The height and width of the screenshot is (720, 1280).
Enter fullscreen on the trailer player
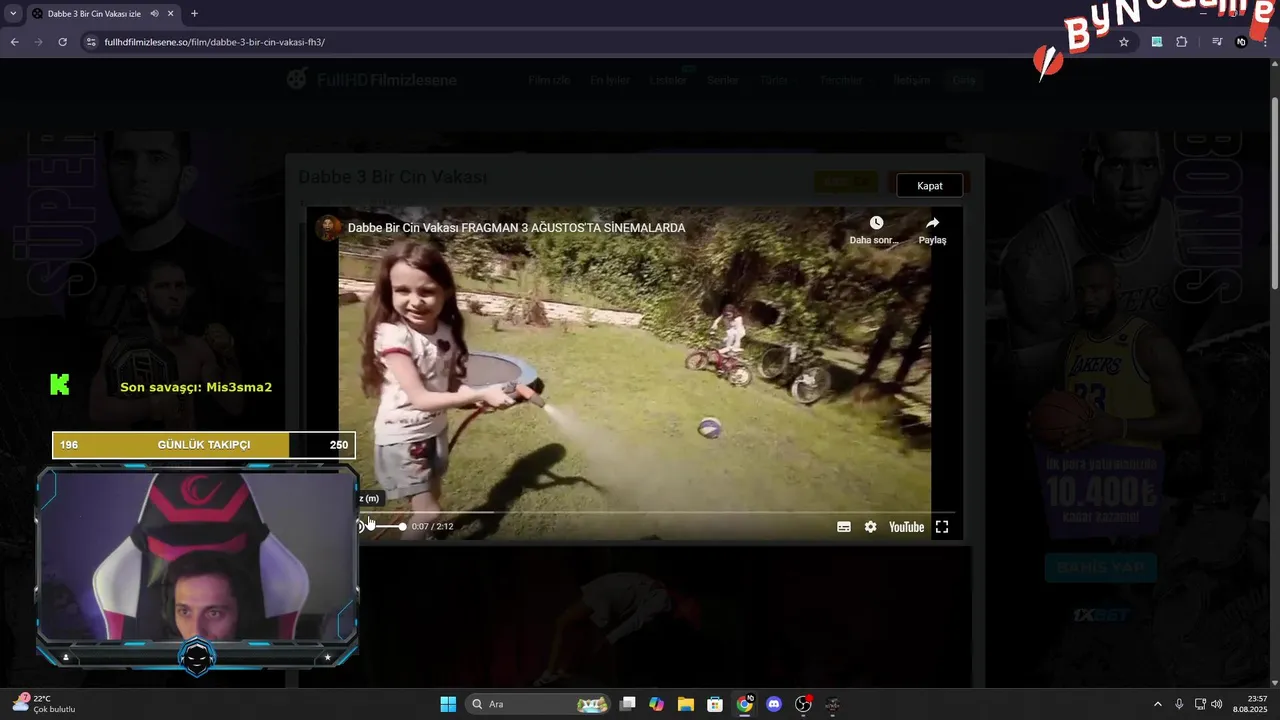(x=942, y=527)
